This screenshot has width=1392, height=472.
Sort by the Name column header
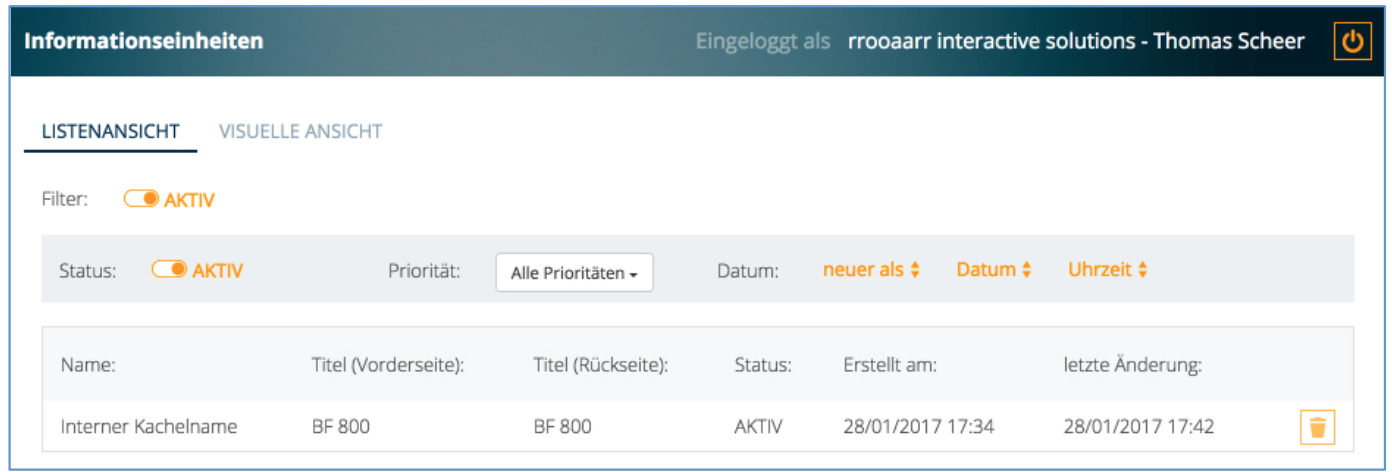[x=88, y=365]
